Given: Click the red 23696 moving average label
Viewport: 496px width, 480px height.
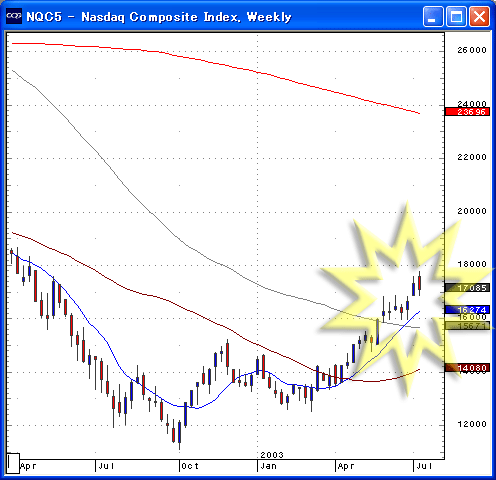Looking at the screenshot, I should point(467,112).
